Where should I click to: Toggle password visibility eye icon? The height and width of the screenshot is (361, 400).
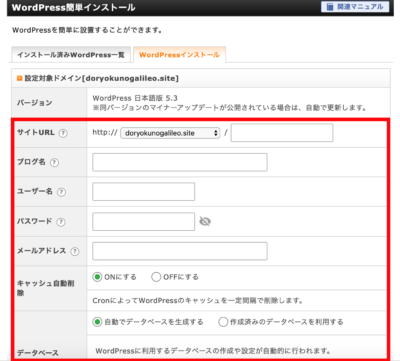coord(205,221)
